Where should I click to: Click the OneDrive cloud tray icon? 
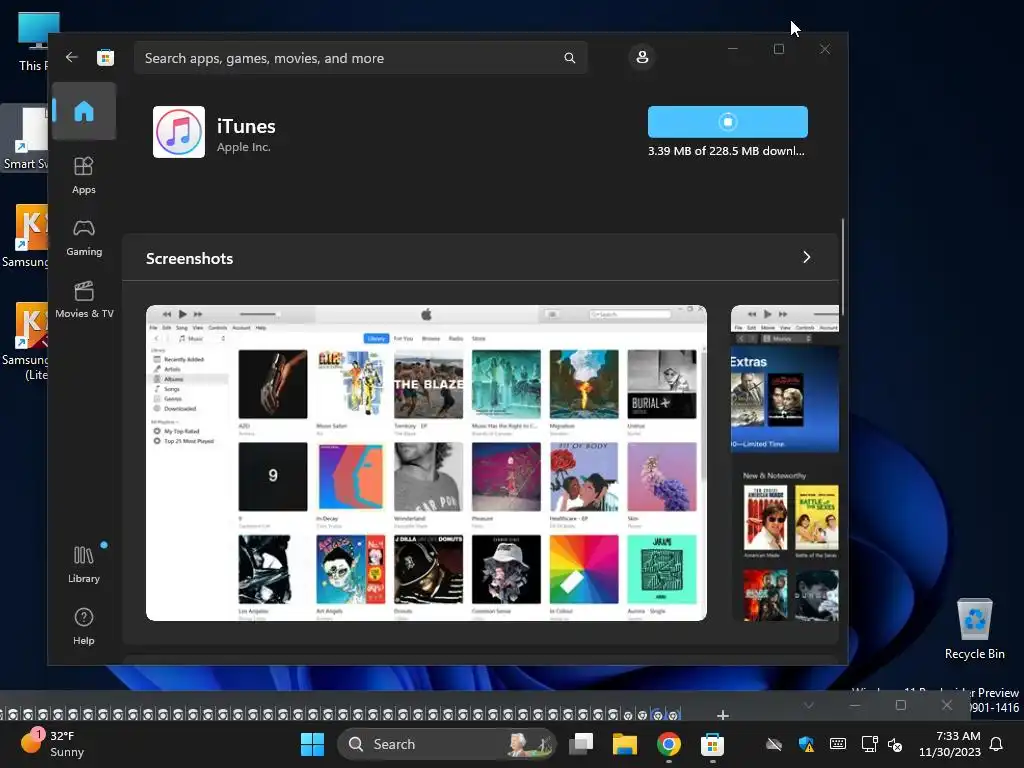pyautogui.click(x=774, y=744)
